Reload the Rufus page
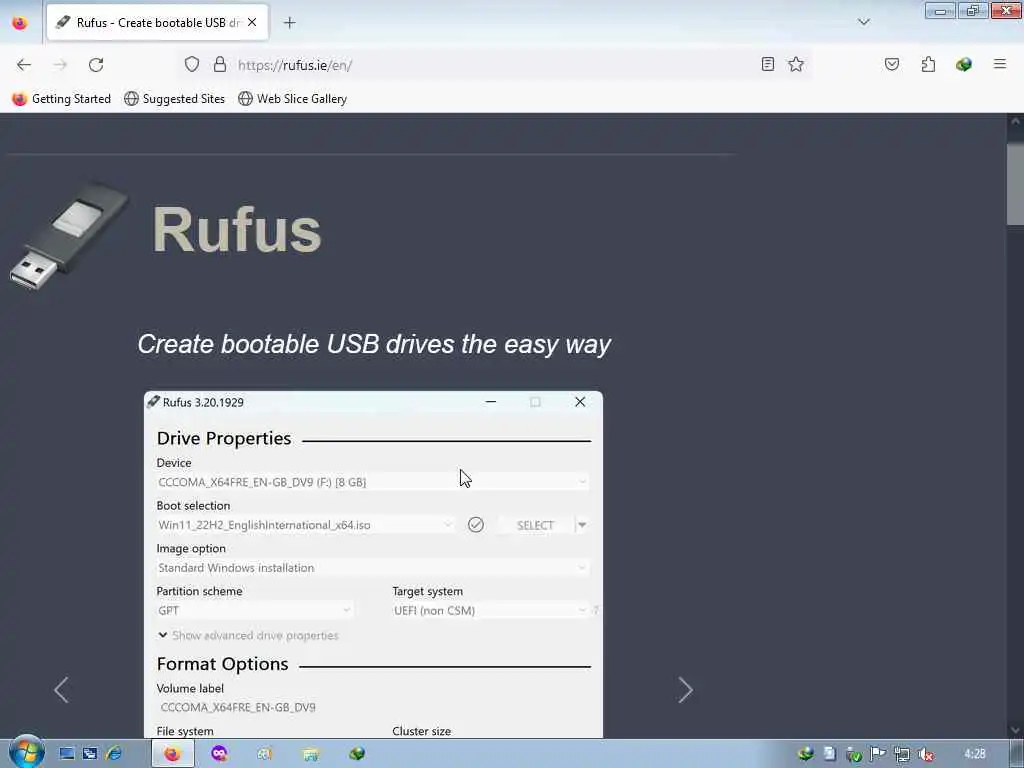Viewport: 1024px width, 768px height. pyautogui.click(x=96, y=65)
